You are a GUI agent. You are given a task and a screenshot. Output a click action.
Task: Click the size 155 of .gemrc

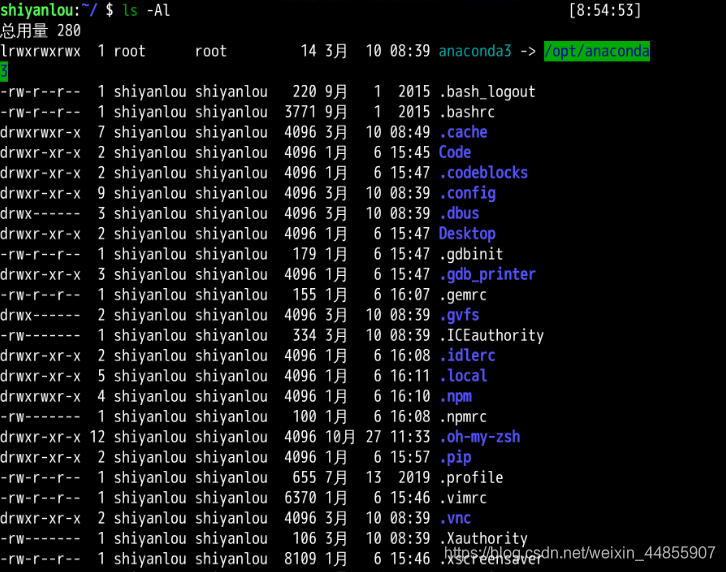304,295
